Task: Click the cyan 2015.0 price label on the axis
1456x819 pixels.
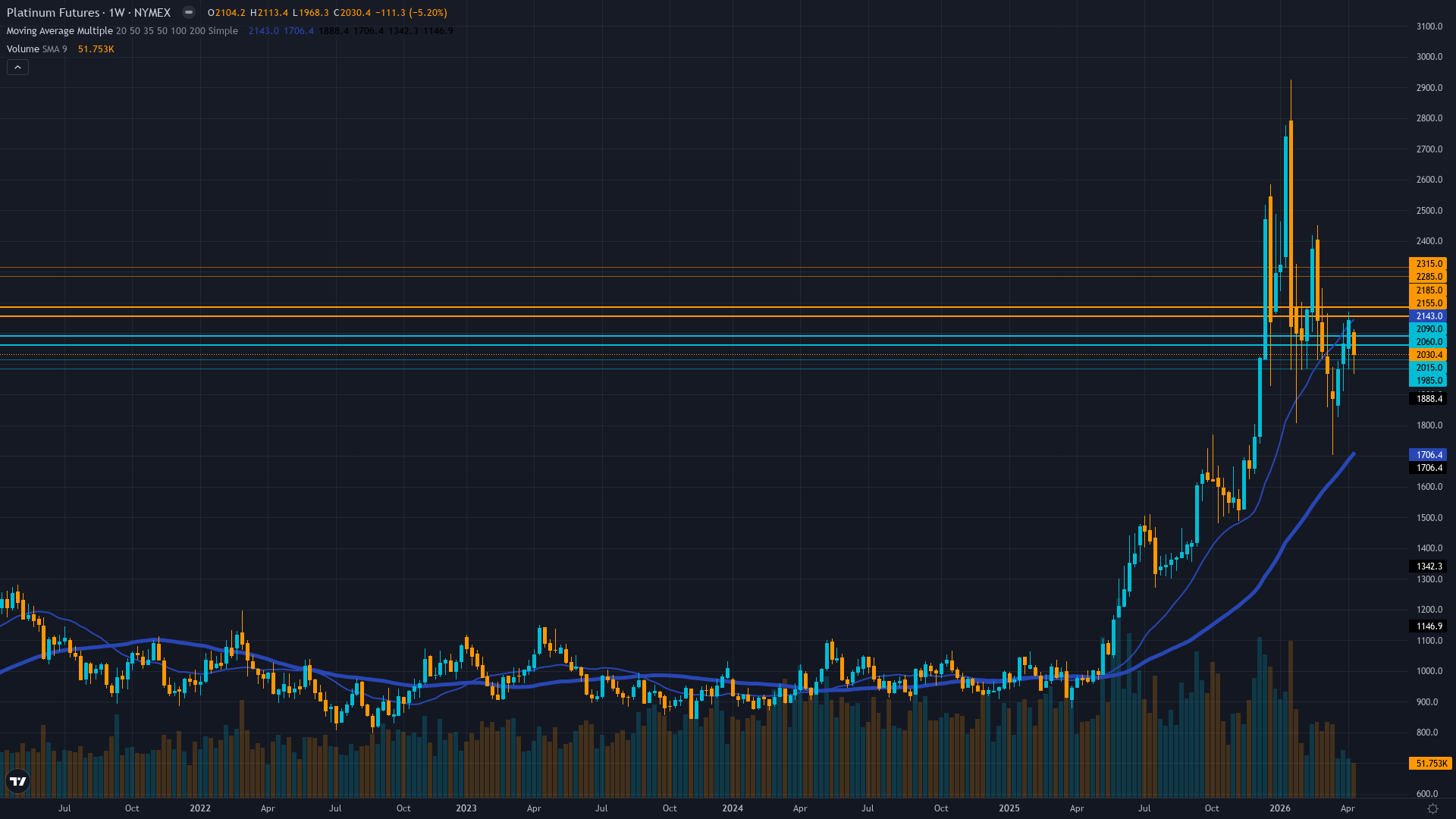Action: point(1429,368)
